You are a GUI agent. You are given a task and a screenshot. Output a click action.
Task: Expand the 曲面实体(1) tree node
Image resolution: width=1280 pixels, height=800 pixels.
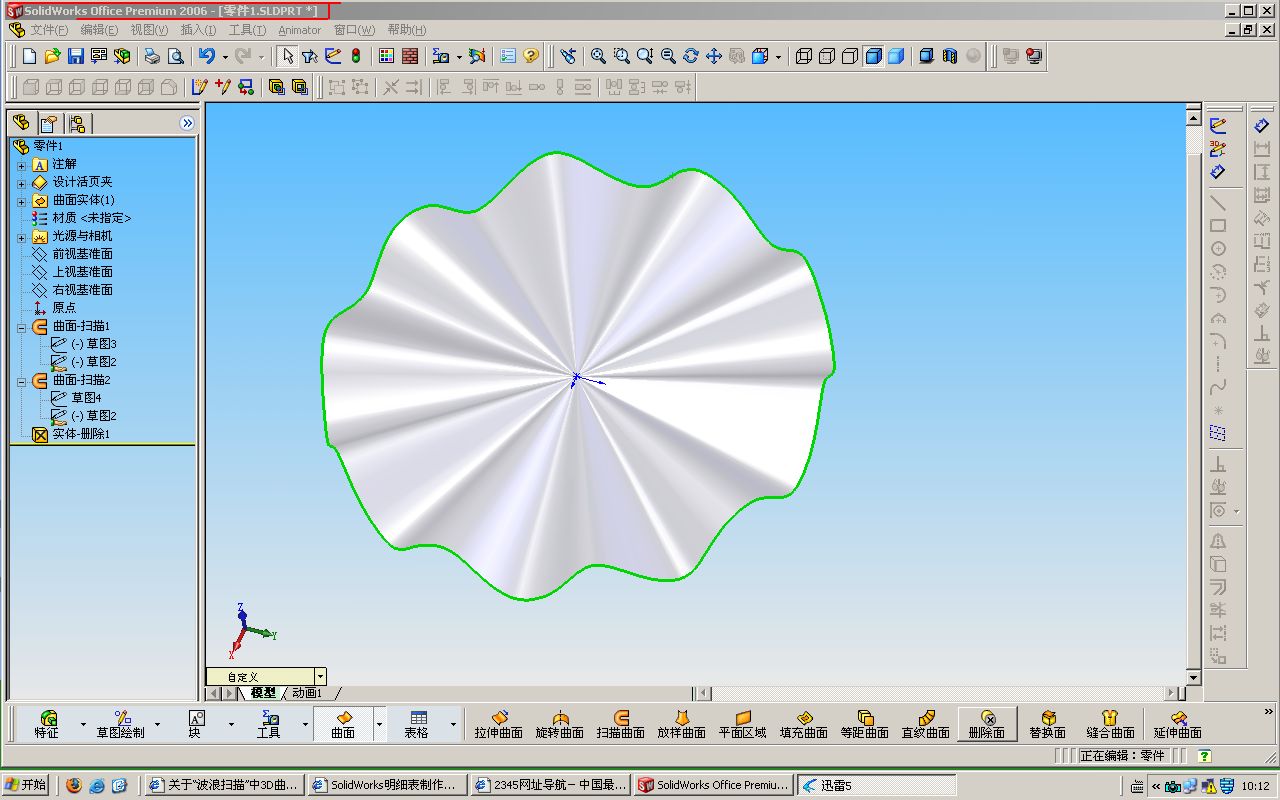coord(22,200)
